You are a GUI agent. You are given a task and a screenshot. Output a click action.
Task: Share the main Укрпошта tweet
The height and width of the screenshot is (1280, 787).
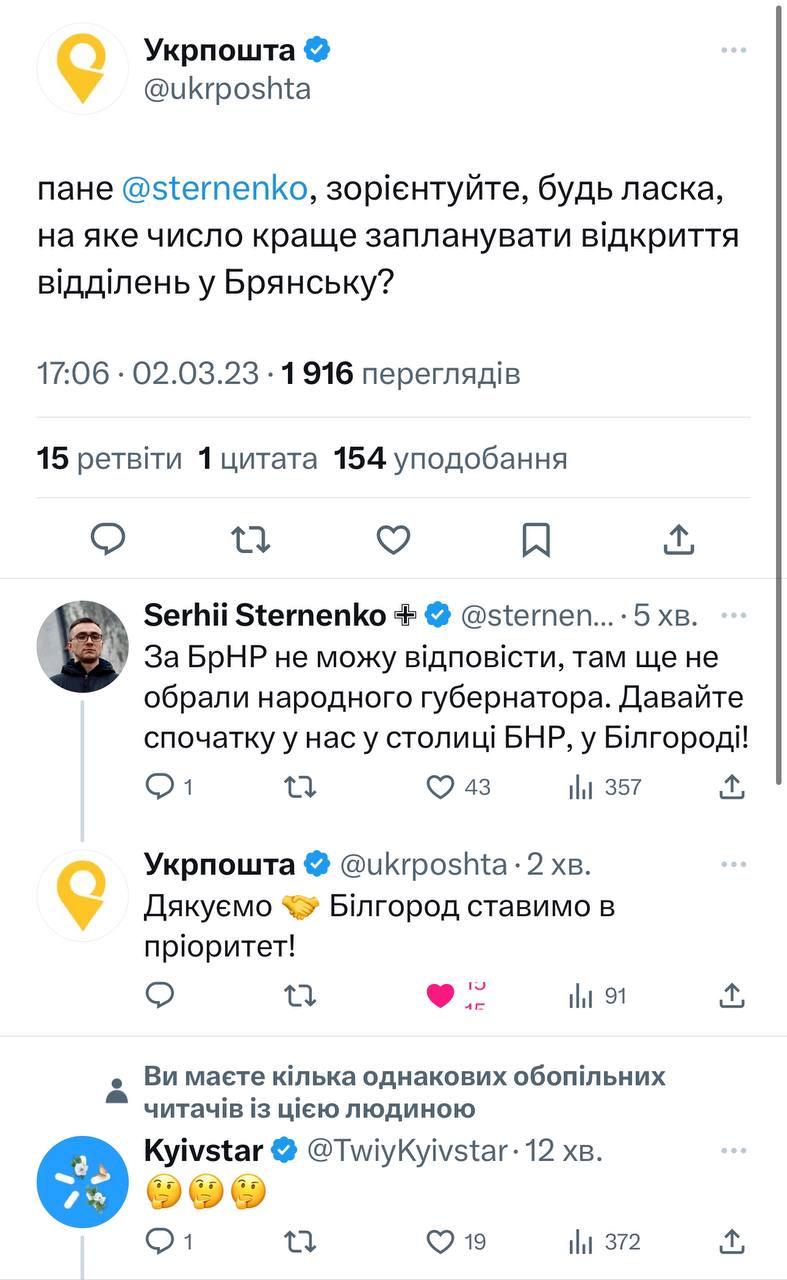point(679,540)
